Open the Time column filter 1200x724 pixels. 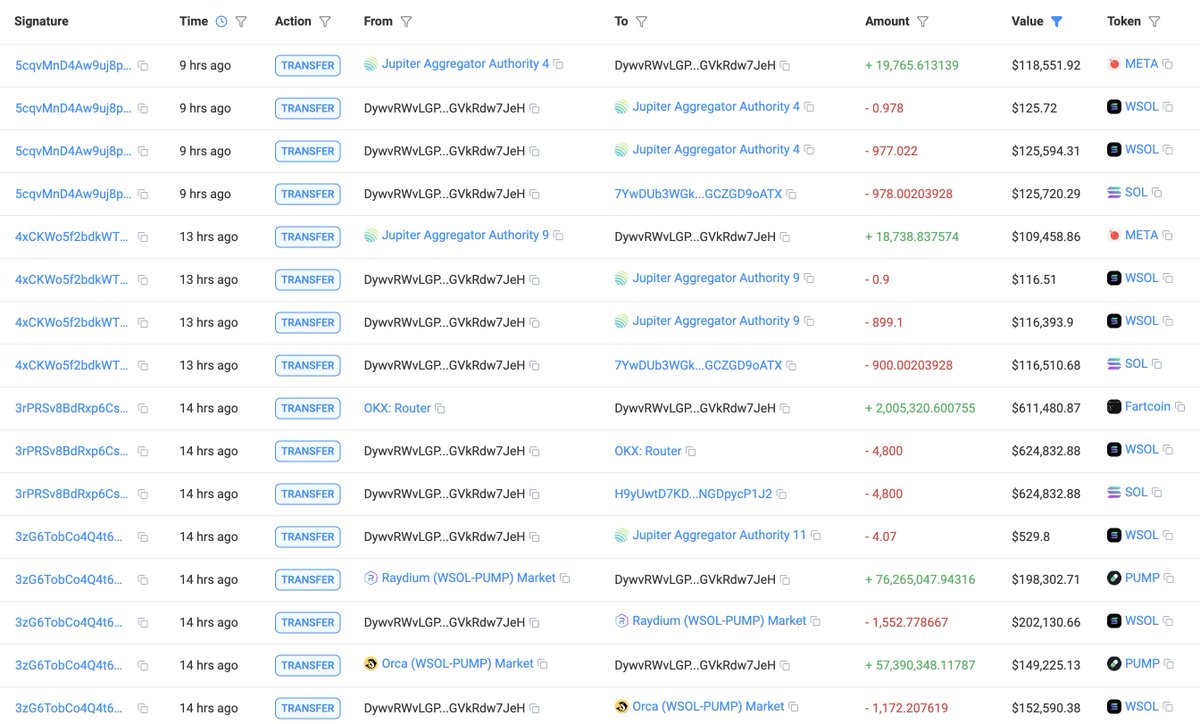pyautogui.click(x=241, y=21)
